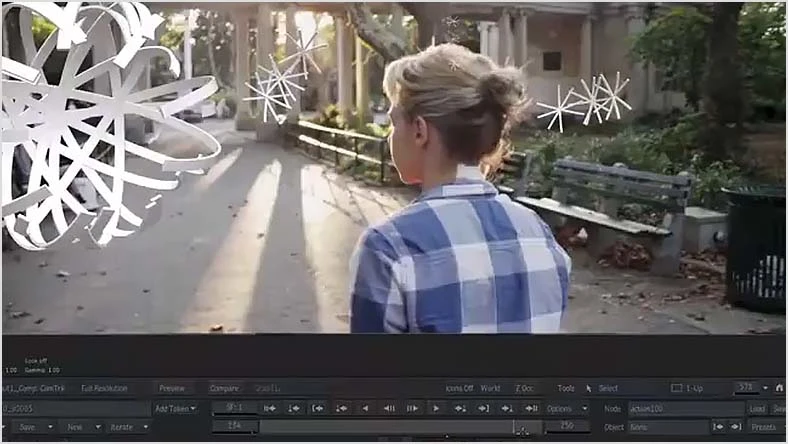Screen dimensions: 788x444
Task: Click the end frame field showing 250
Action: point(567,426)
